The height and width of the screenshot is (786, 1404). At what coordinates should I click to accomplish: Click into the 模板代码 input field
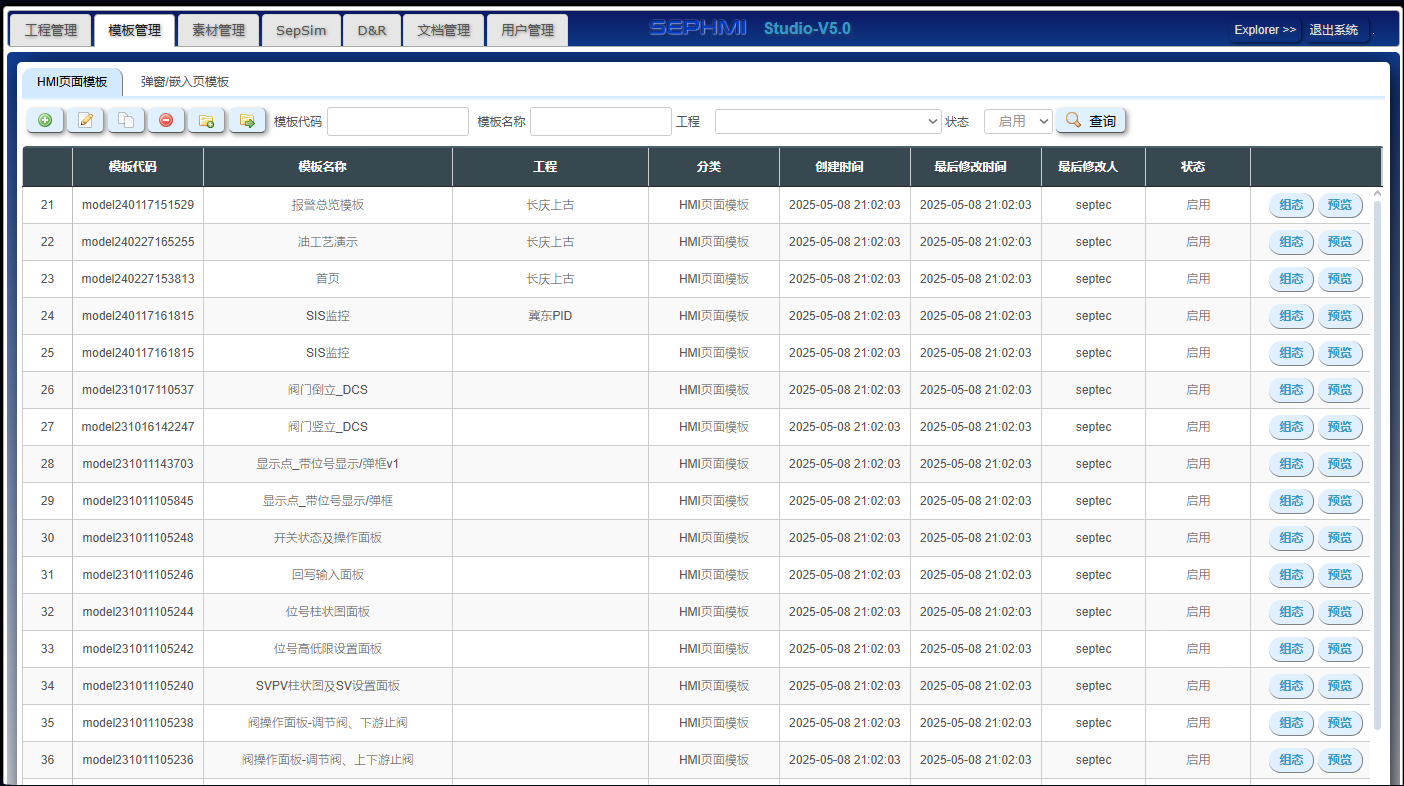(398, 121)
